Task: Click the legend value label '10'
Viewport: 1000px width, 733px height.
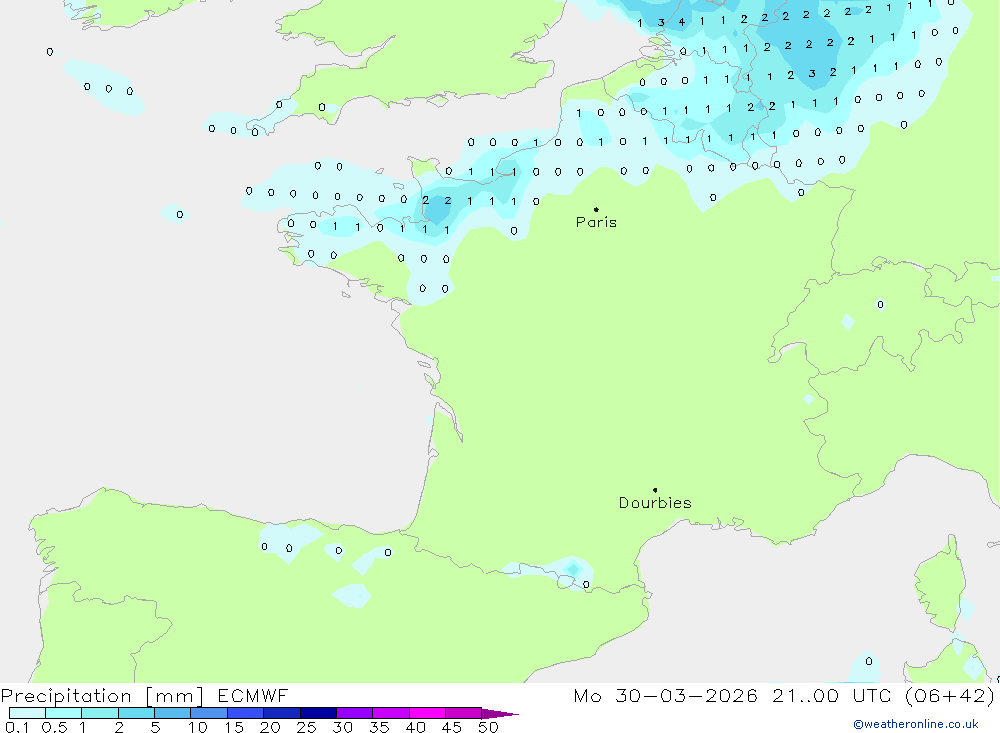Action: pyautogui.click(x=198, y=727)
